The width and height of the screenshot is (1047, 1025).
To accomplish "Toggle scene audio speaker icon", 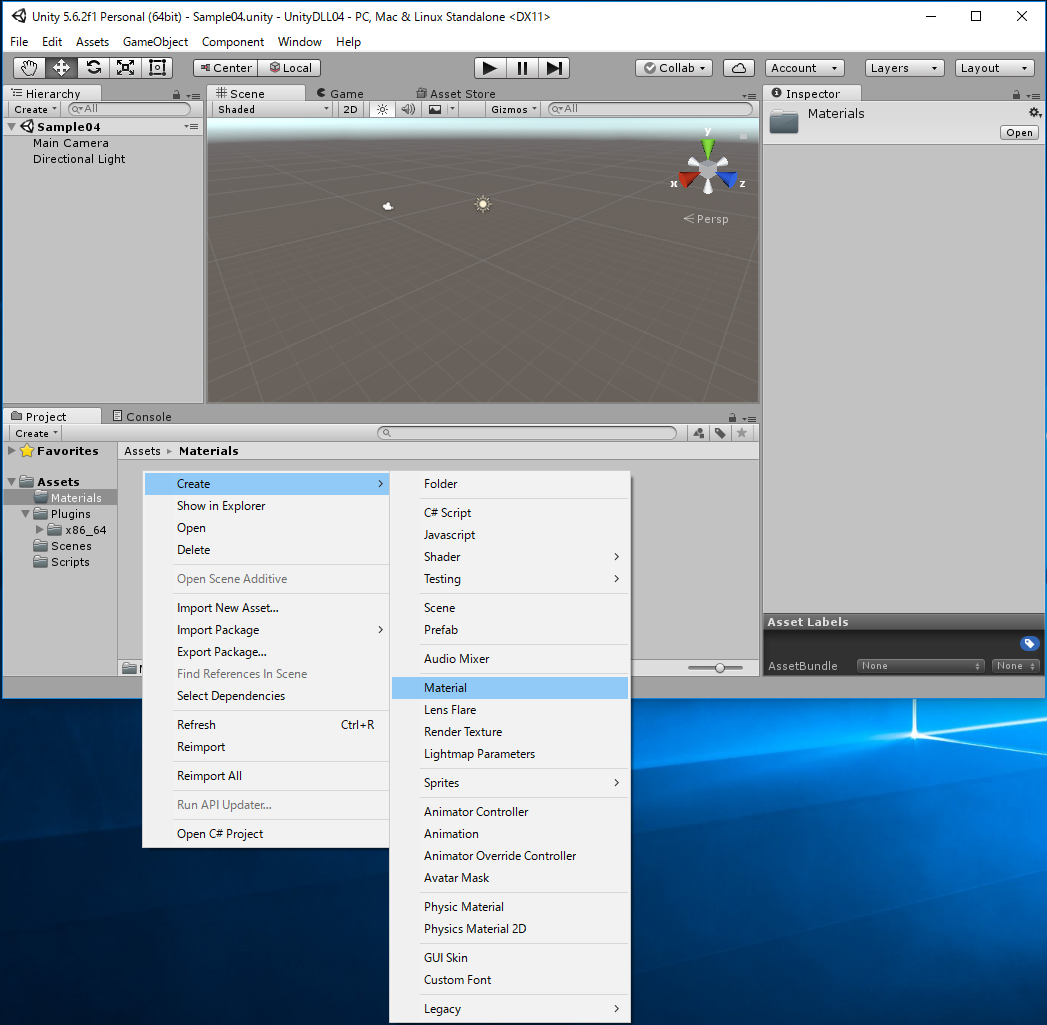I will 408,109.
